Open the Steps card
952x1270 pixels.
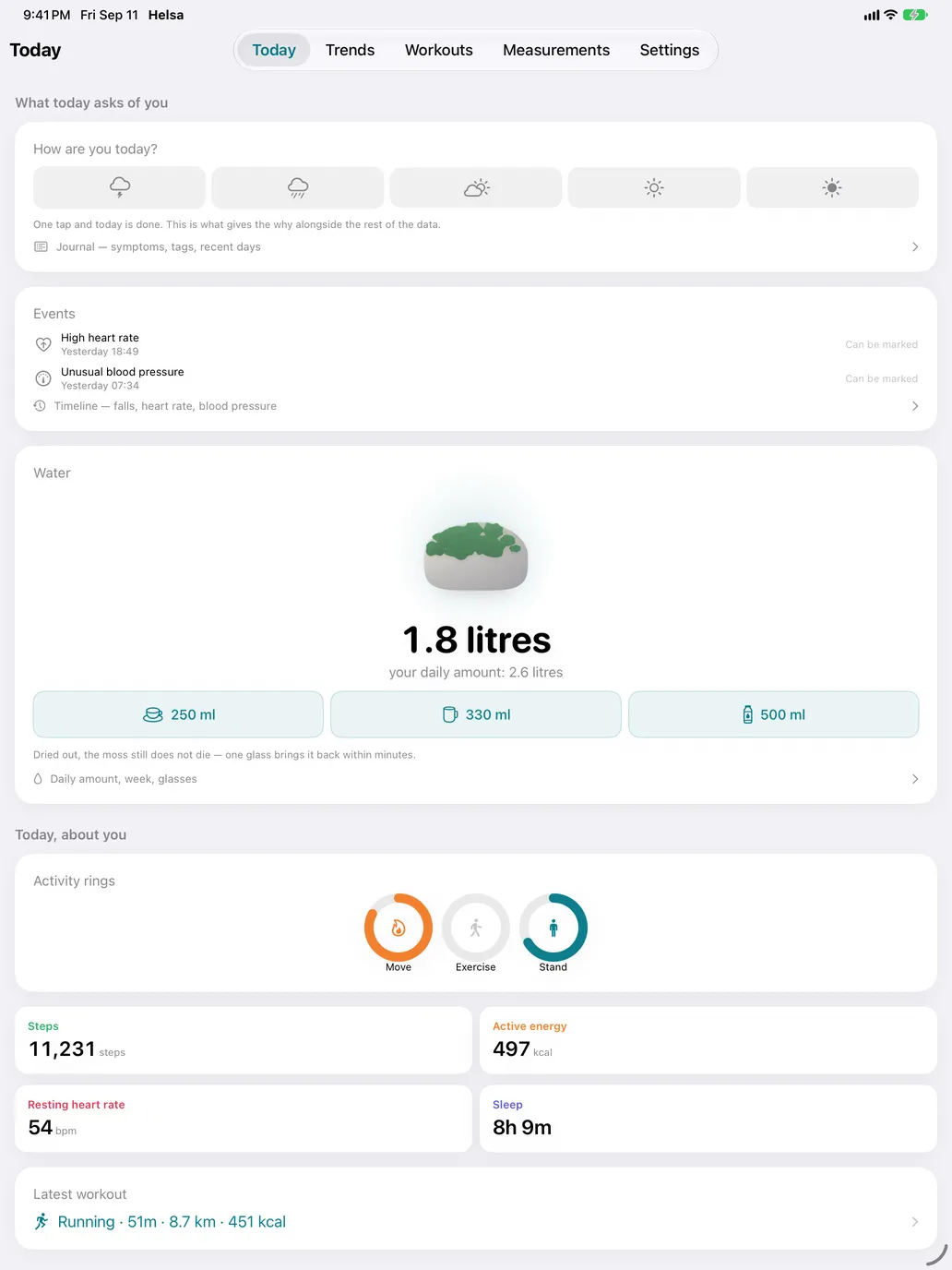pos(244,1040)
